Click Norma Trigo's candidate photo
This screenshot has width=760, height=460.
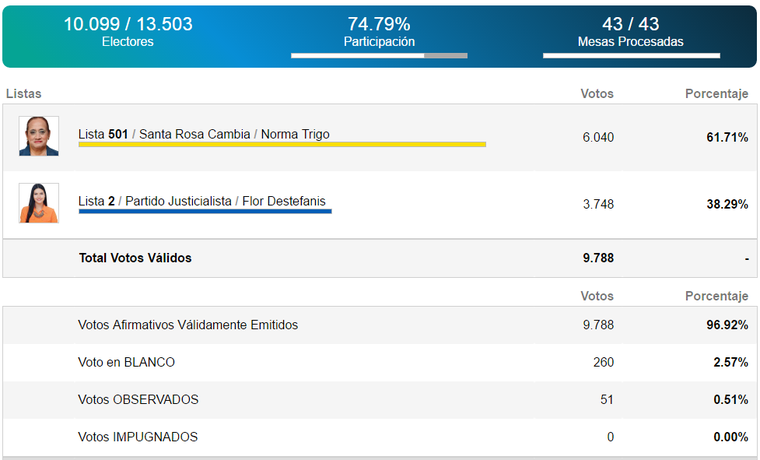(x=39, y=136)
